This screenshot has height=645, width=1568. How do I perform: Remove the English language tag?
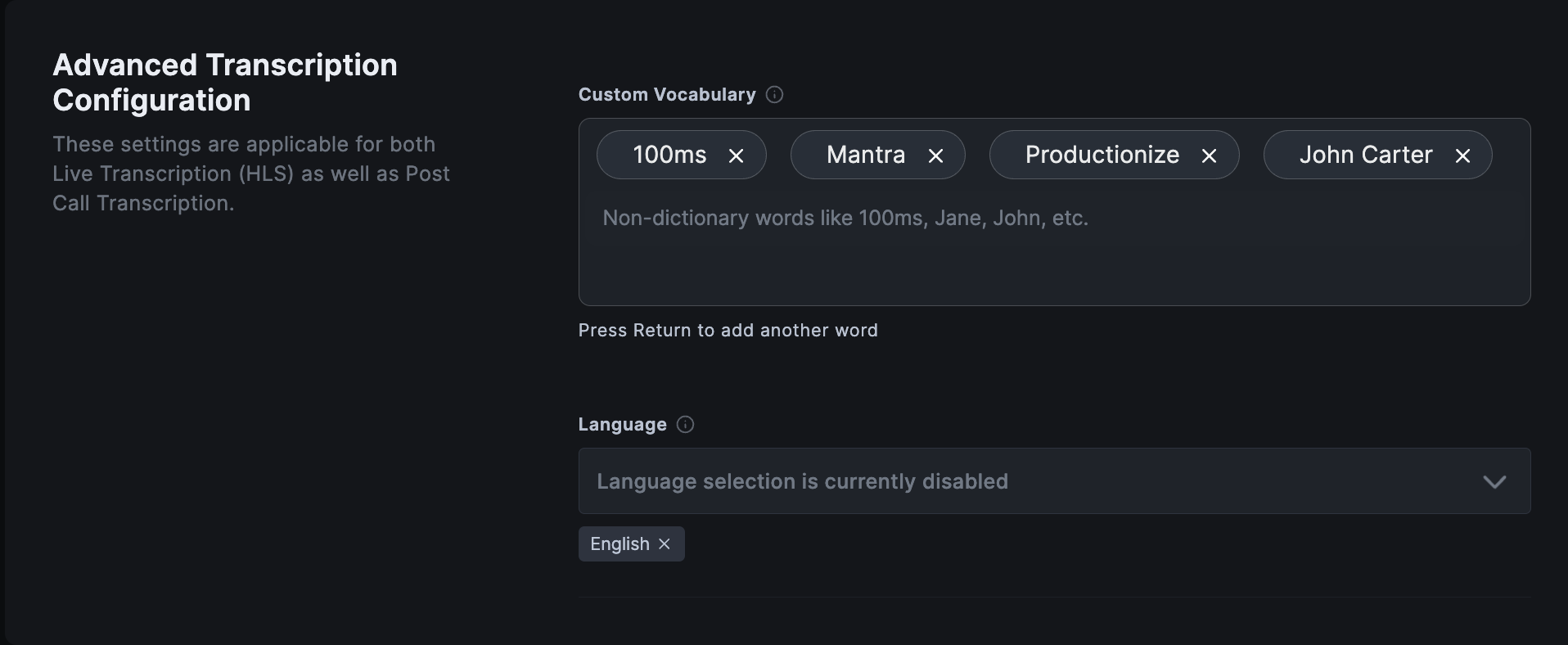665,544
